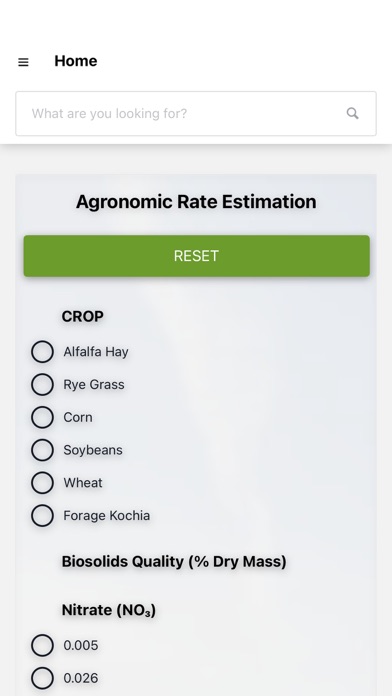The image size is (392, 696).
Task: Click the green RESET button
Action: [x=197, y=256]
